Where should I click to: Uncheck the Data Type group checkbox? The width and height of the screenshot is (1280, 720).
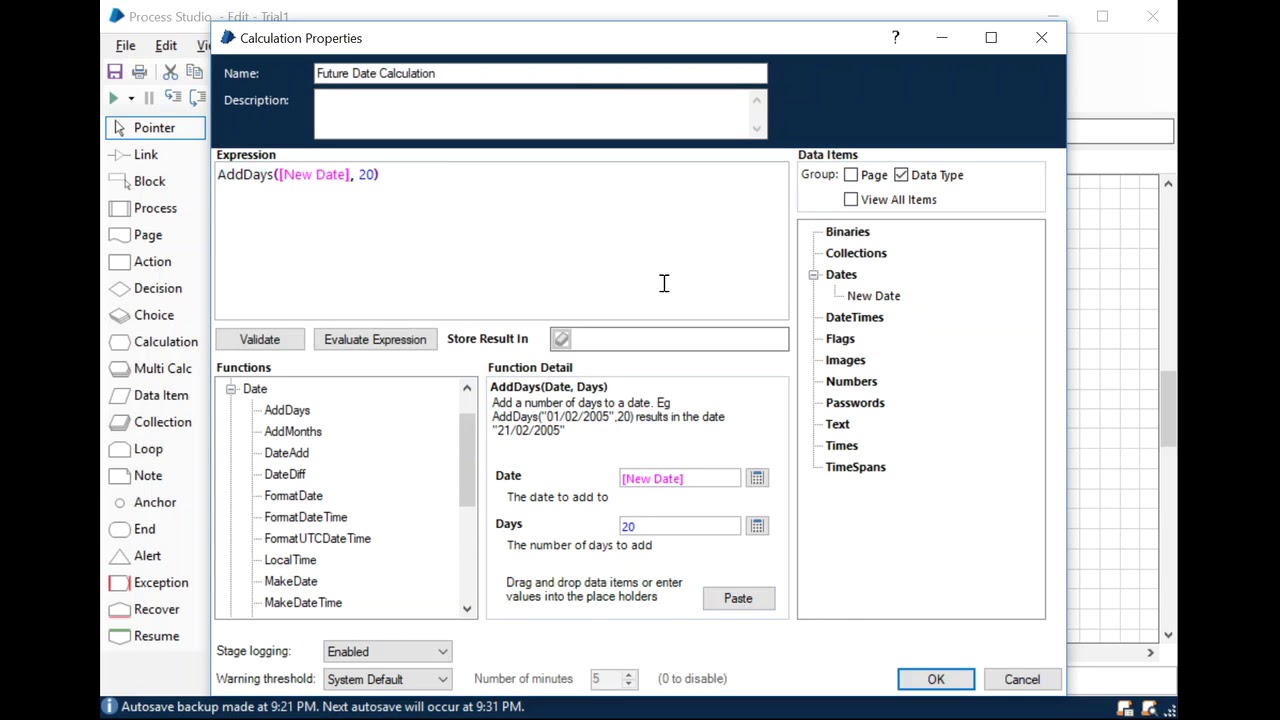tap(901, 175)
